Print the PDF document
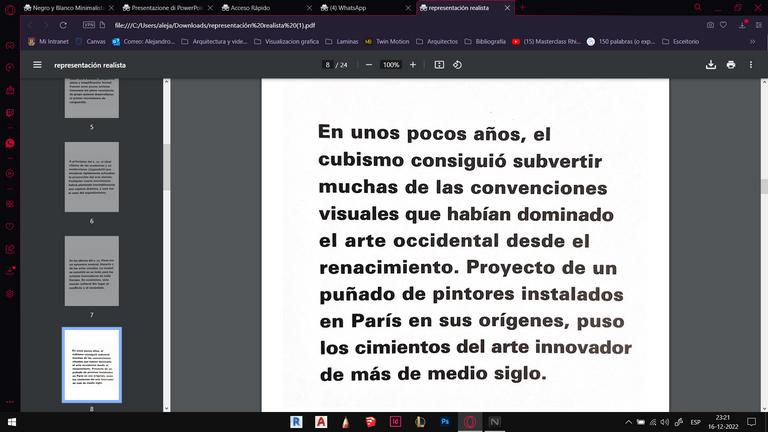Screen dimensions: 768x432 coord(731,65)
